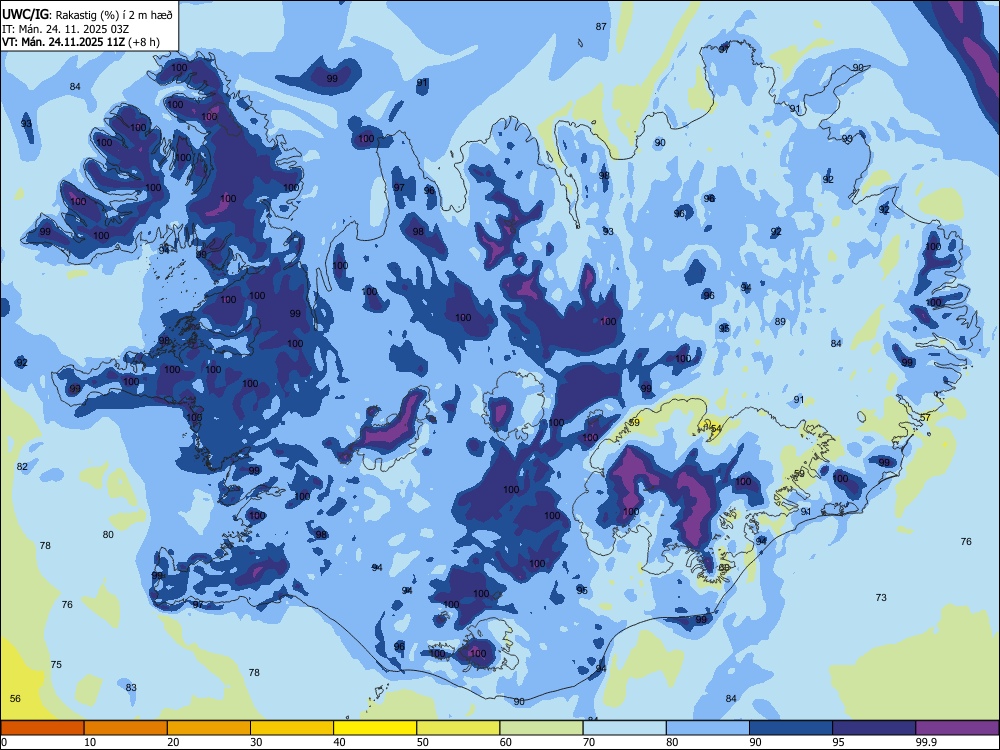
Task: Click the 50–60 pale yellow legend swatch
Action: pos(458,728)
